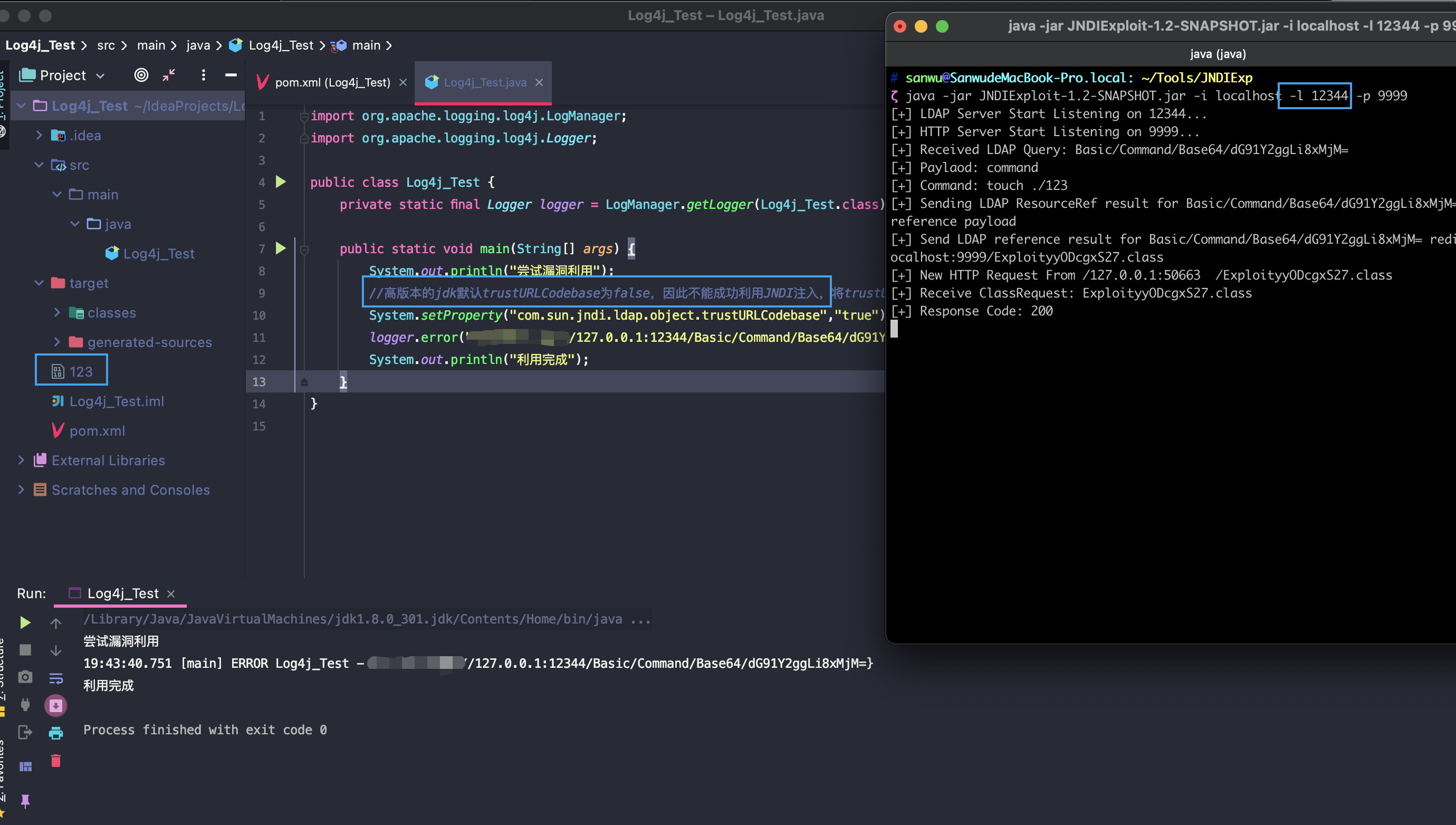Click in terminal window at cursor prompt
This screenshot has height=825, width=1456.
894,329
